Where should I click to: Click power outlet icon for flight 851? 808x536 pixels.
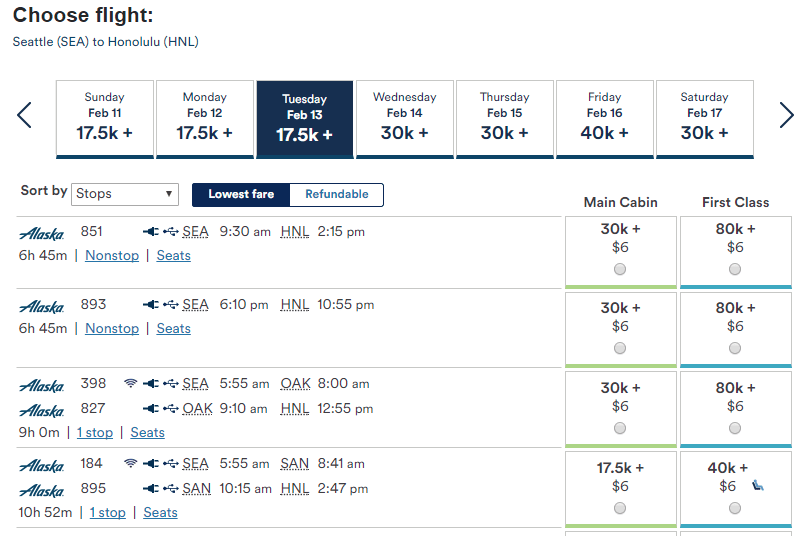(x=151, y=232)
